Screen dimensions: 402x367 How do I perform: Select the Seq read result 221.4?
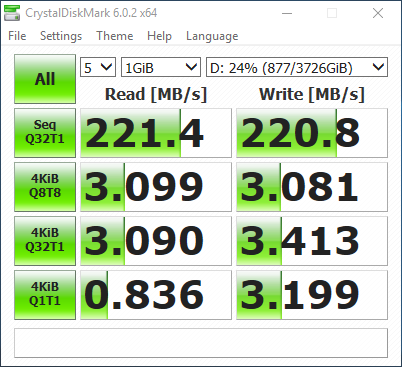156,133
